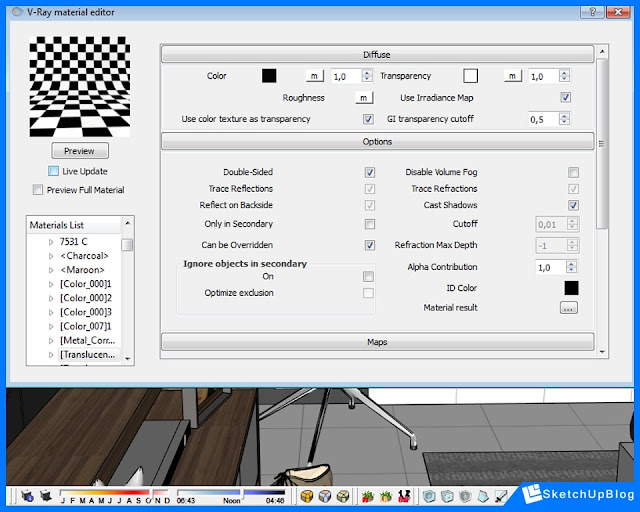This screenshot has height=512, width=640.
Task: Toggle the Cast Shadows checkbox
Action: 573,205
